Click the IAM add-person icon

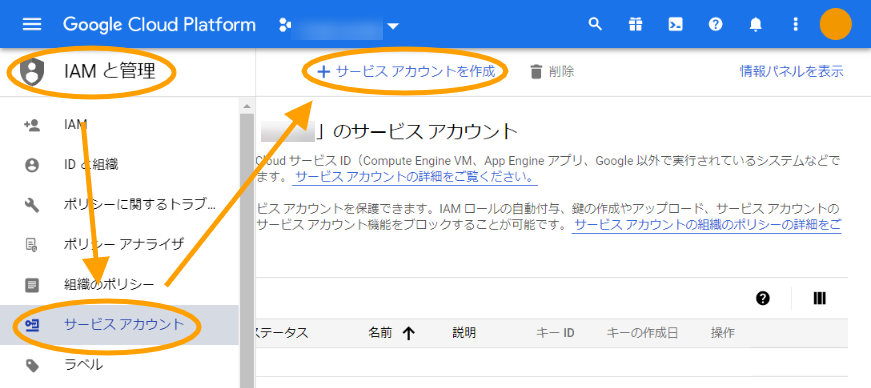coord(32,125)
